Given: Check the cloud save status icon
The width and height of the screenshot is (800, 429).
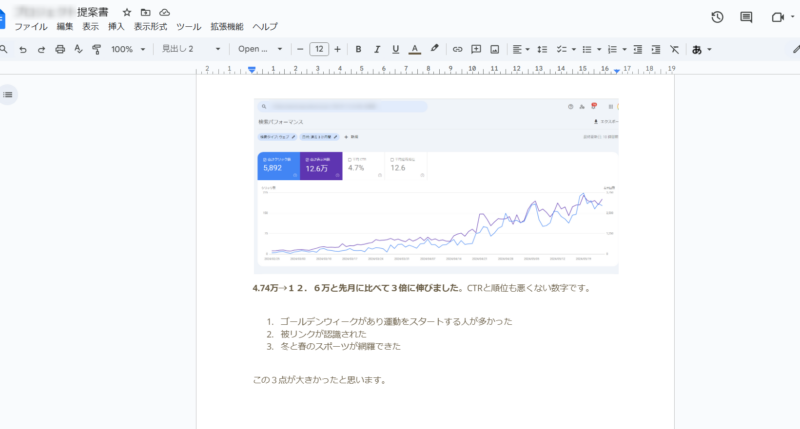Looking at the screenshot, I should pos(164,12).
